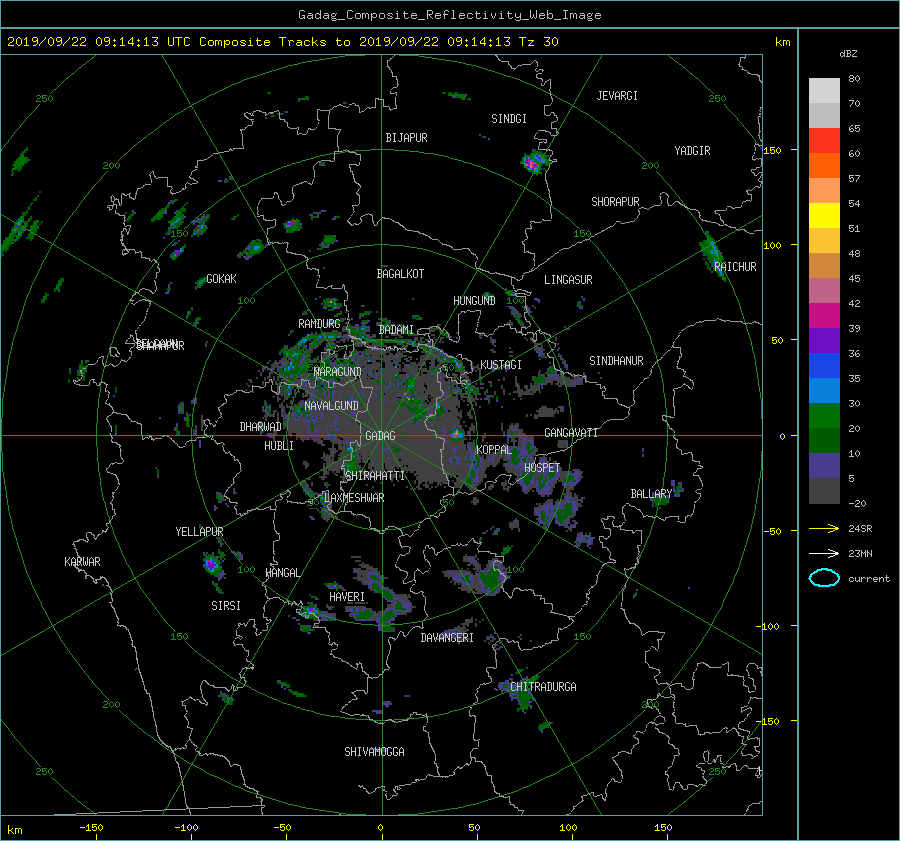Click the DAVANGERI city label

click(x=447, y=638)
